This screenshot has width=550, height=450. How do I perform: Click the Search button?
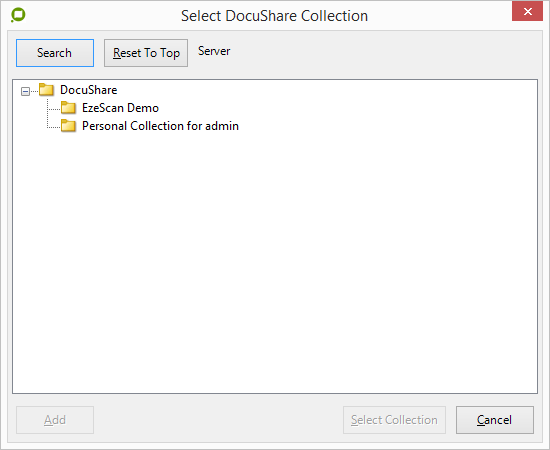click(55, 53)
